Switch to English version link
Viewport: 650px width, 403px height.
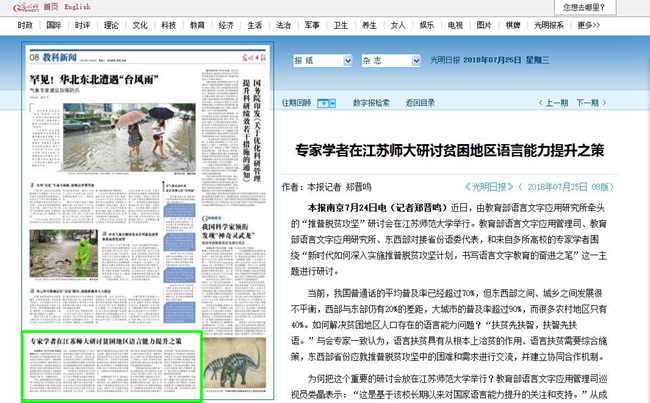[x=77, y=6]
